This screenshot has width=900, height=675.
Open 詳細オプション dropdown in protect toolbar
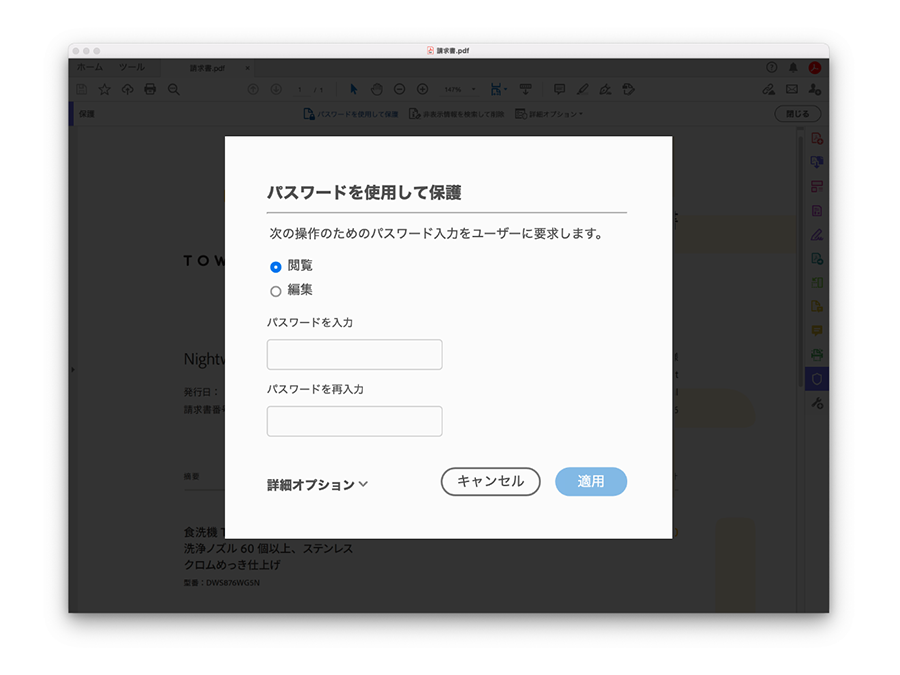coord(549,114)
